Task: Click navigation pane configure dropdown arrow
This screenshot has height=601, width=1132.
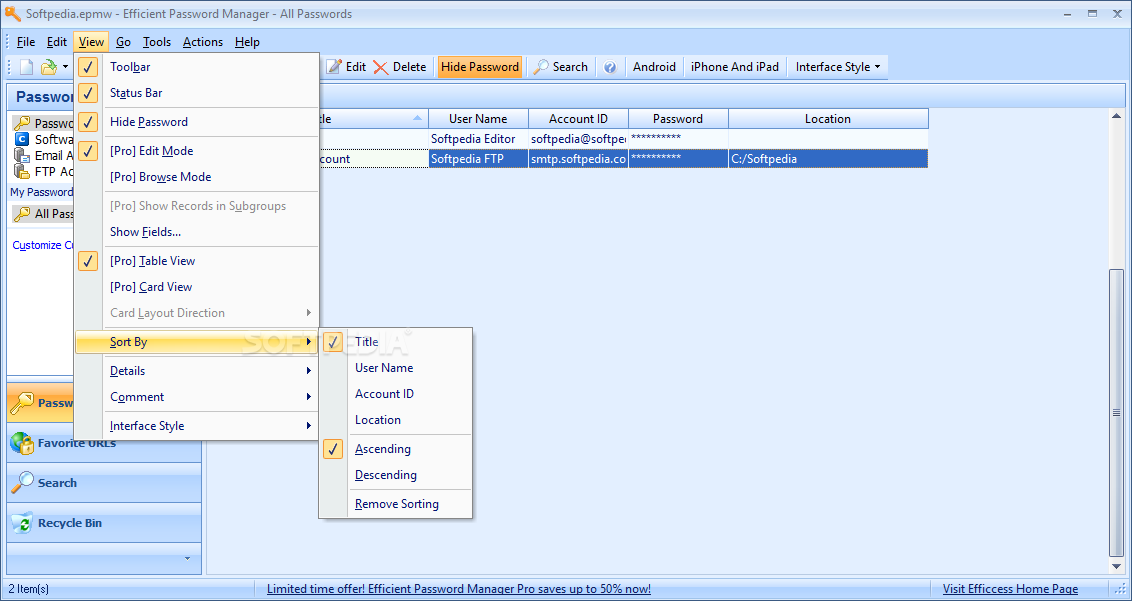Action: 188,558
